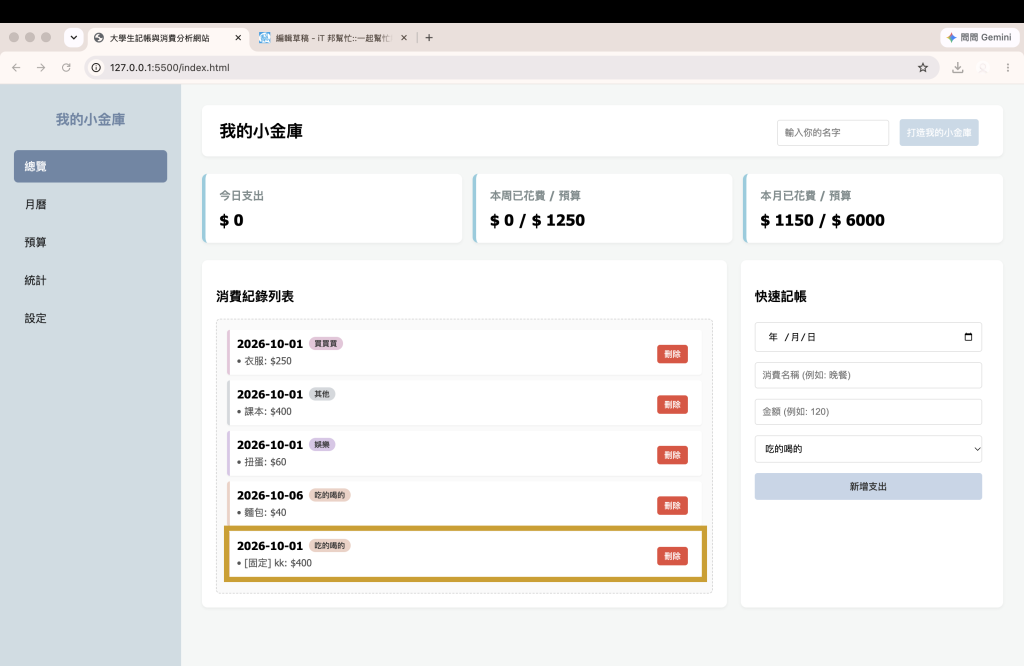Viewport: 1024px width, 666px height.
Task: Click the 年/月/日 date field
Action: (x=868, y=337)
